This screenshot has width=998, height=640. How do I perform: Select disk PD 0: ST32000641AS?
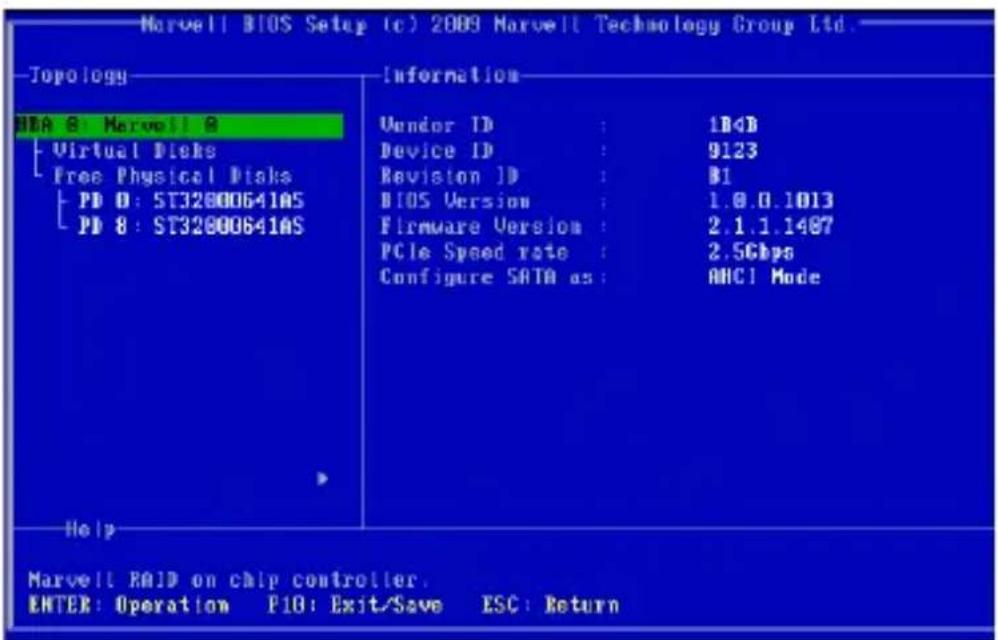coord(191,201)
